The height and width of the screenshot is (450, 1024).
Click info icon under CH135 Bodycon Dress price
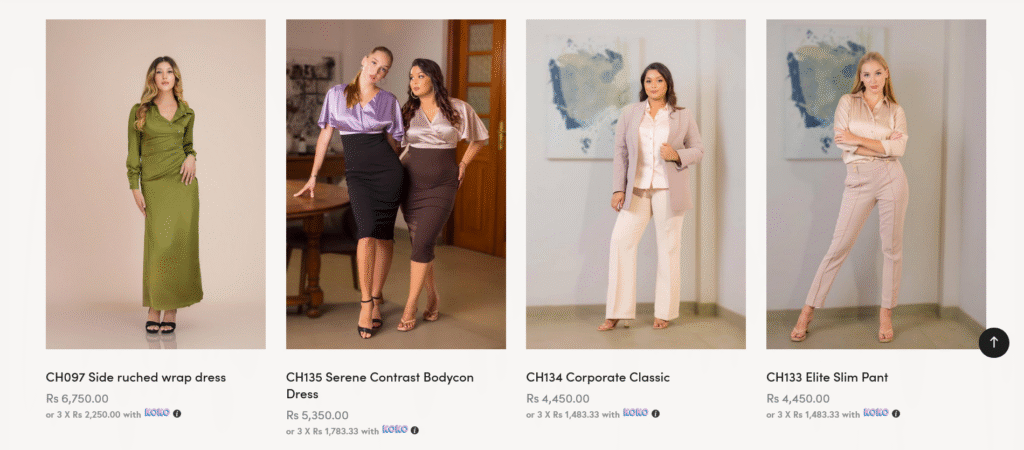tap(415, 431)
